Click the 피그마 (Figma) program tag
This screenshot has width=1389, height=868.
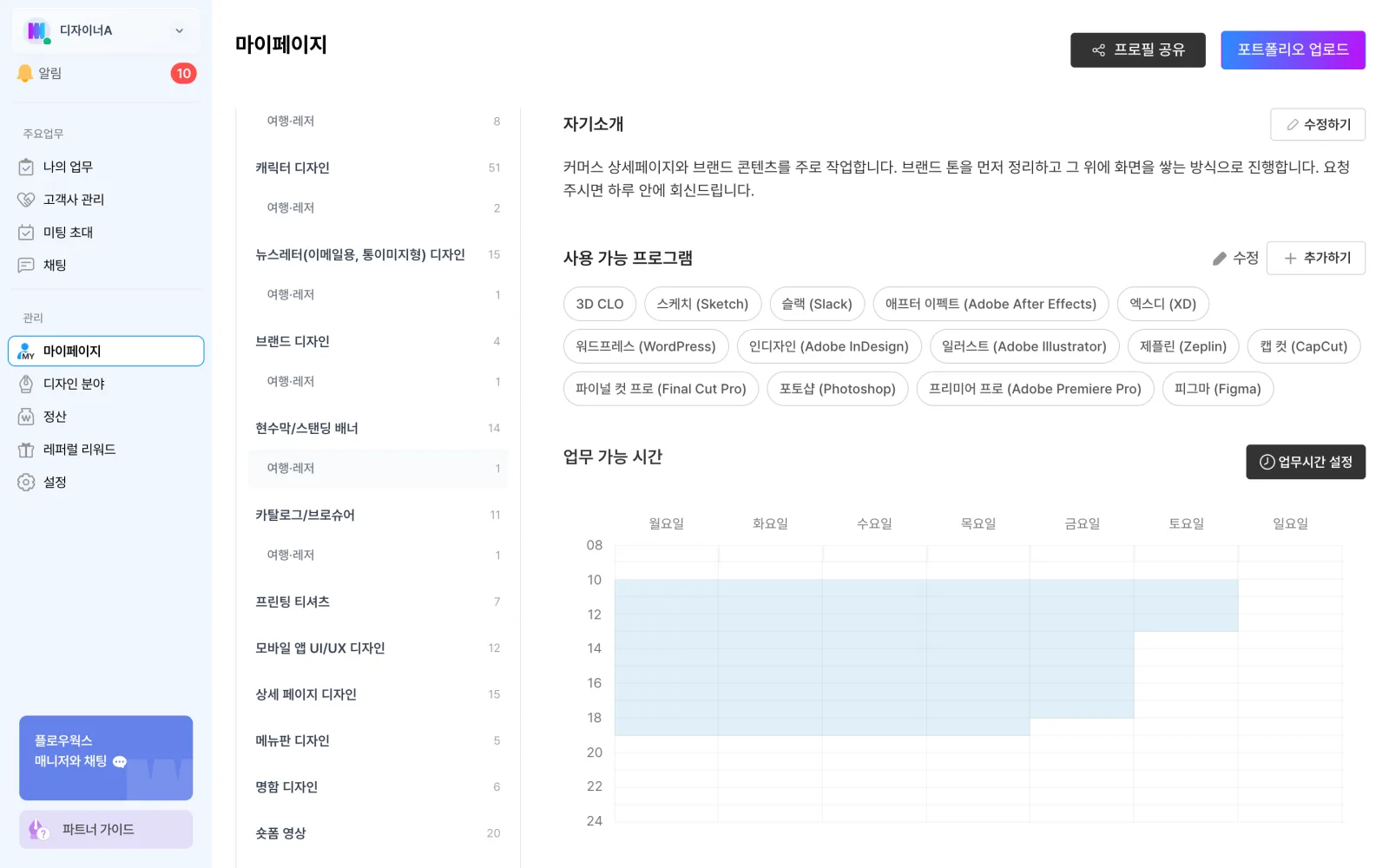coord(1217,389)
